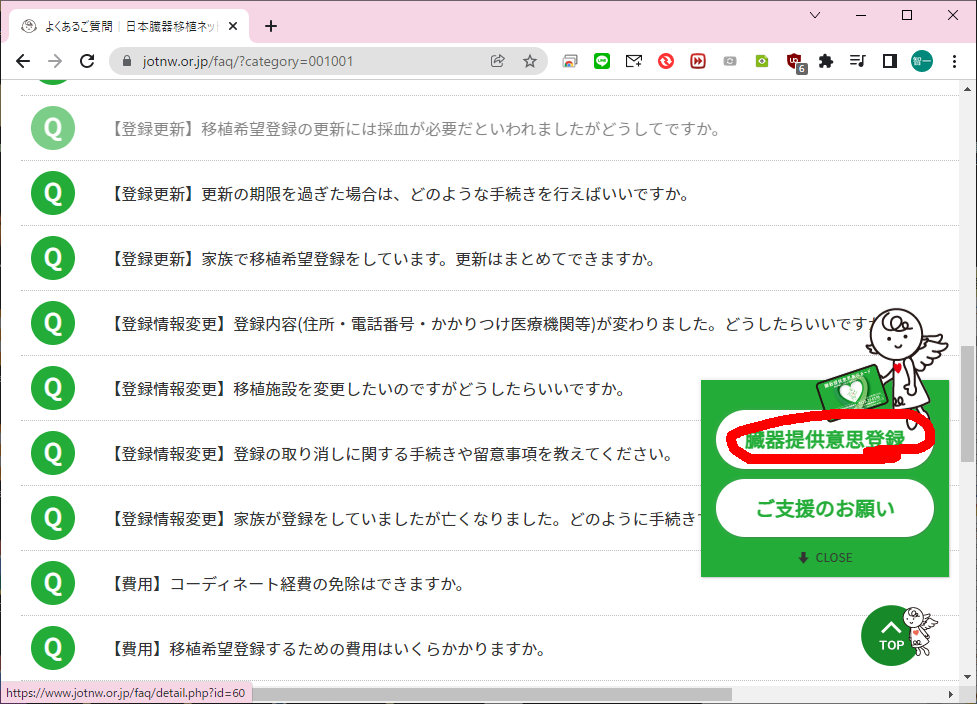The width and height of the screenshot is (977, 704).
Task: Click the address bar URL field
Action: point(300,61)
